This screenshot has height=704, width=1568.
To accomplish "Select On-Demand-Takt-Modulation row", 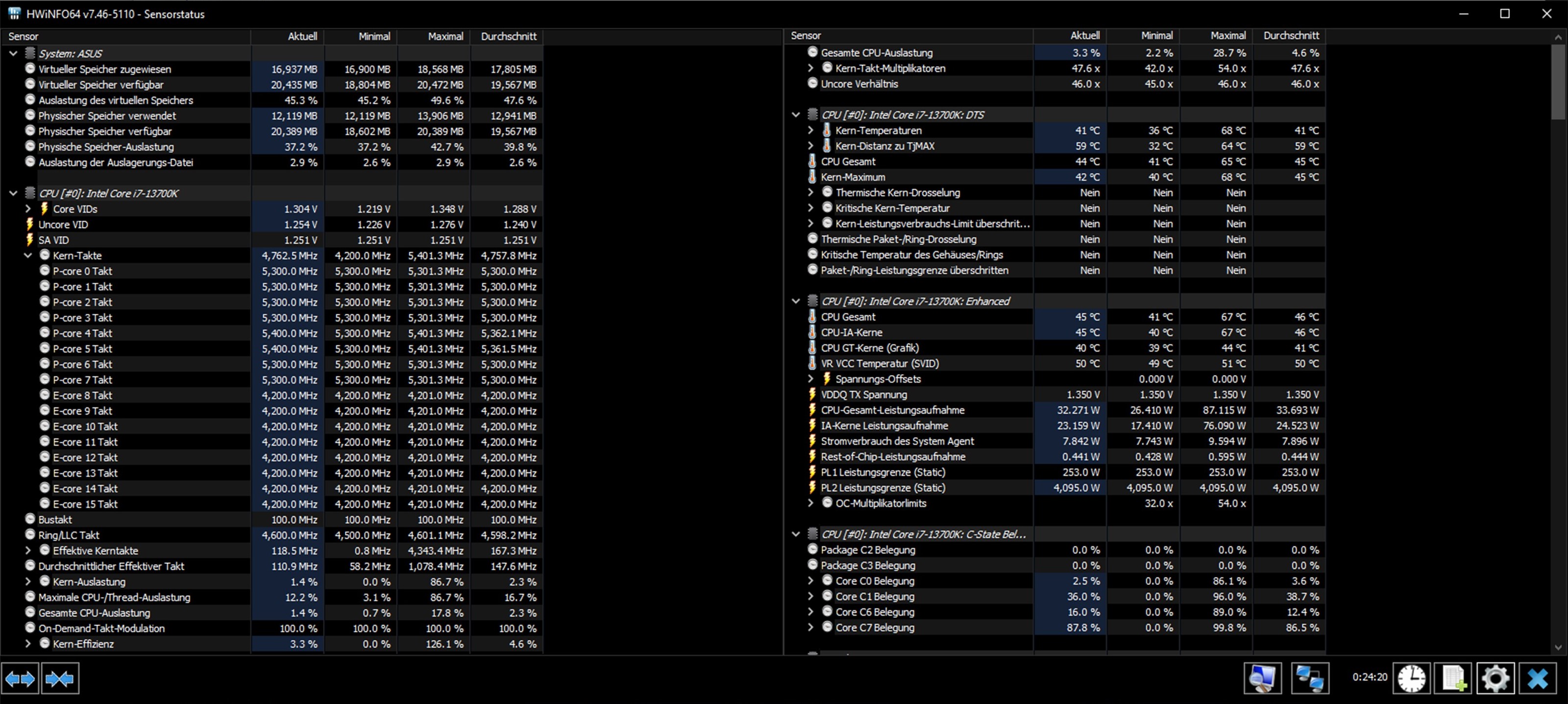I will [x=272, y=628].
